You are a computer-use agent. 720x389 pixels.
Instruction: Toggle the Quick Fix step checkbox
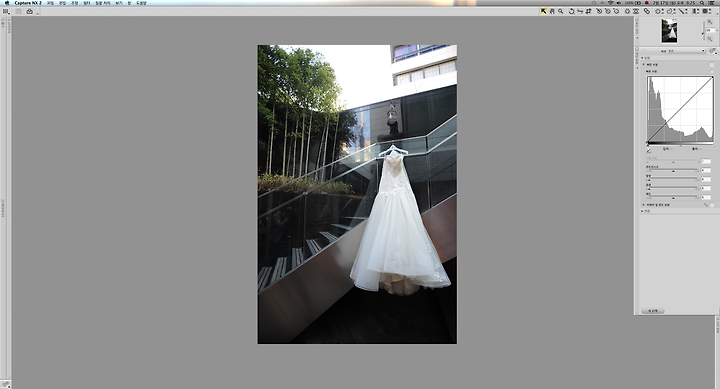click(712, 65)
